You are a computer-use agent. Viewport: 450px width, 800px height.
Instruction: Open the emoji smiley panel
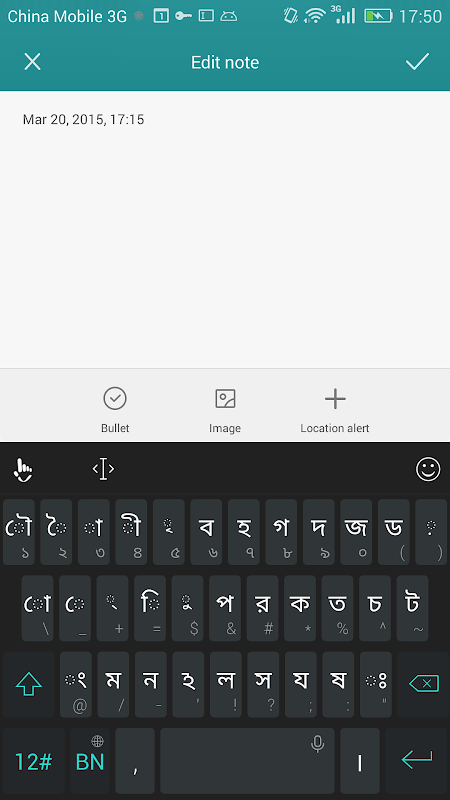click(428, 469)
